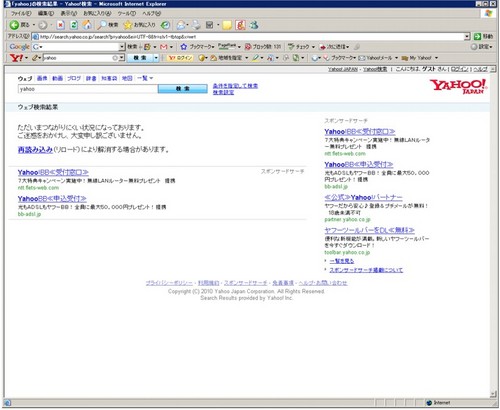
Task: Open sponsored link YahooBB 受付窗口 on left
Action: (53, 172)
